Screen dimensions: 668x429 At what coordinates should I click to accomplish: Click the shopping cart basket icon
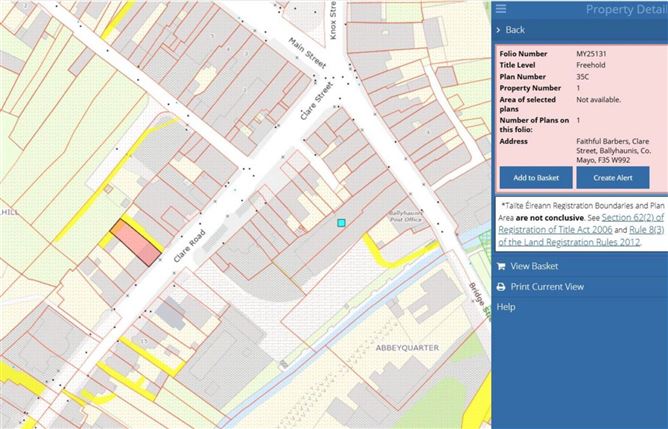[501, 266]
